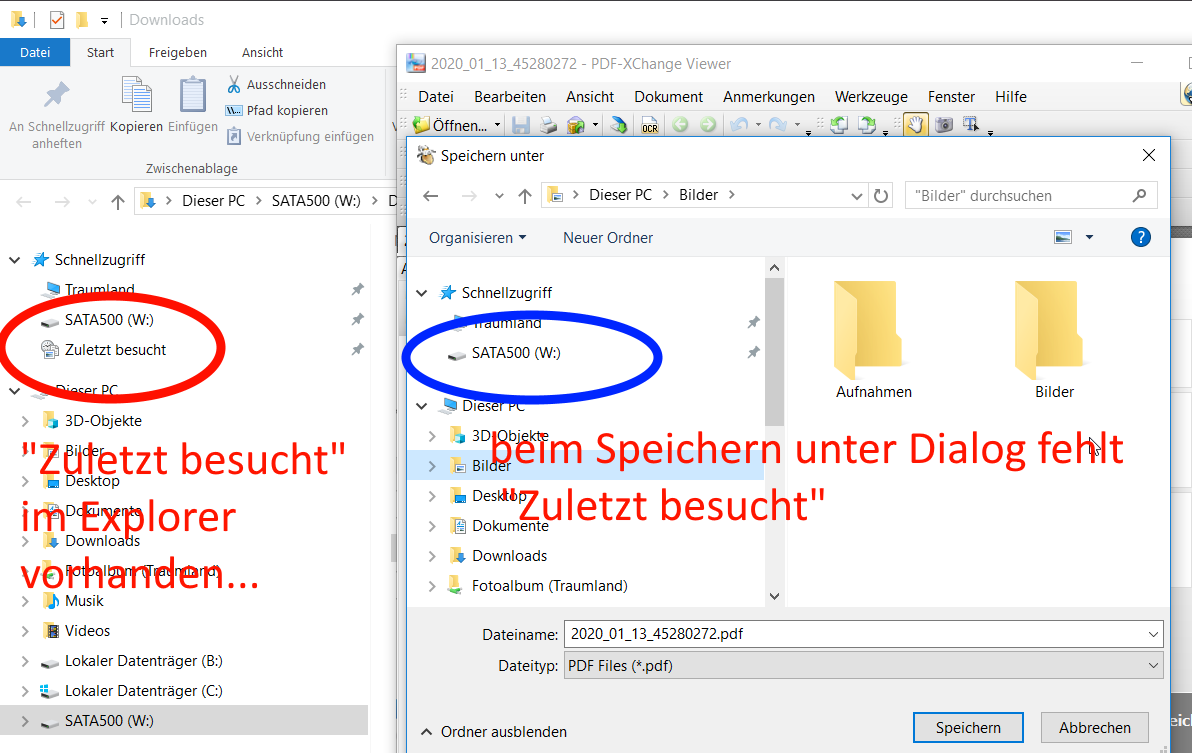Open the Organisieren dropdown in save dialog
This screenshot has width=1192, height=753.
pos(477,238)
